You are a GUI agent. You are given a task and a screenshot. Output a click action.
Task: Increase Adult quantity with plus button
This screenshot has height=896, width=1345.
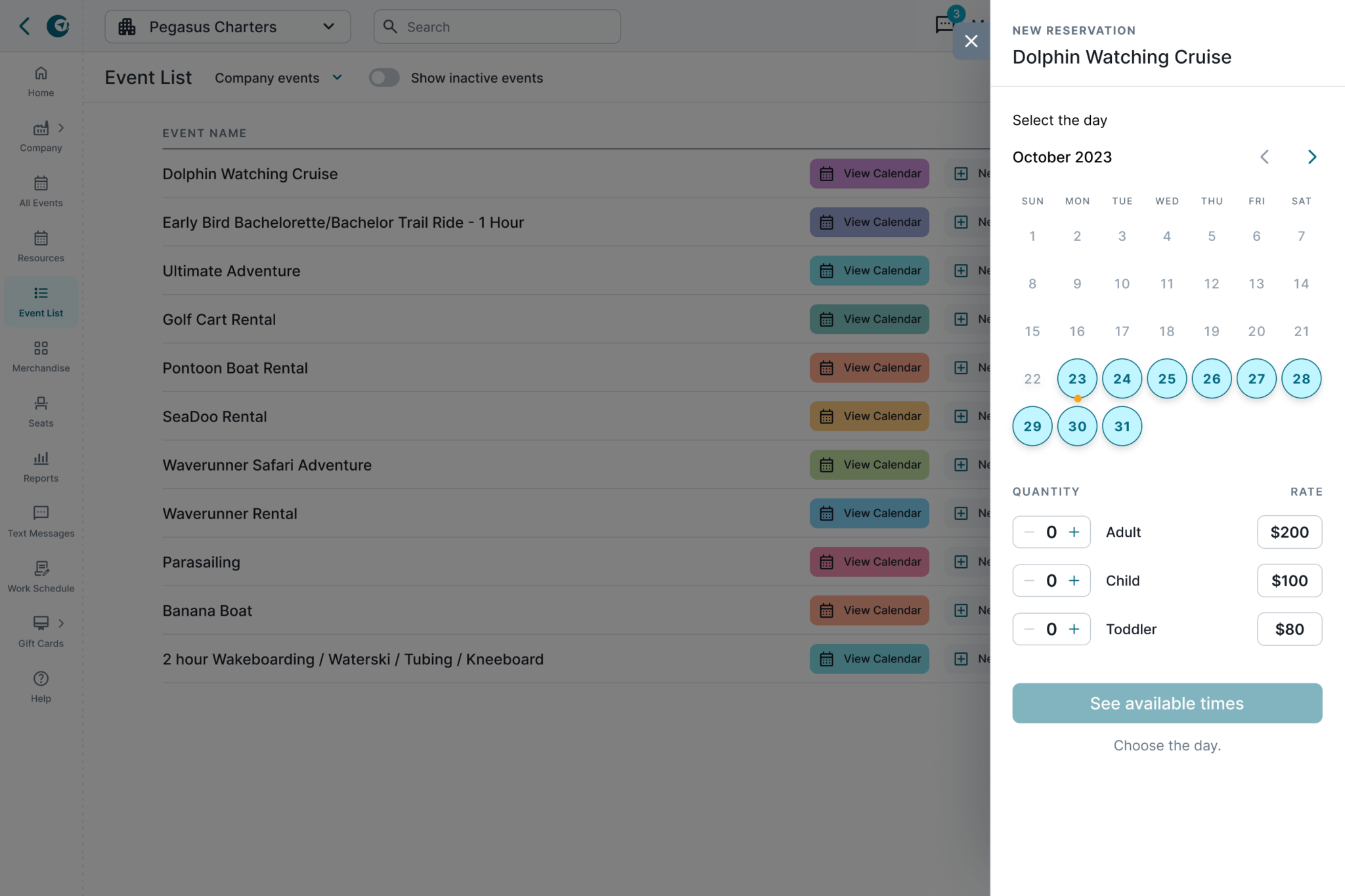click(1074, 532)
